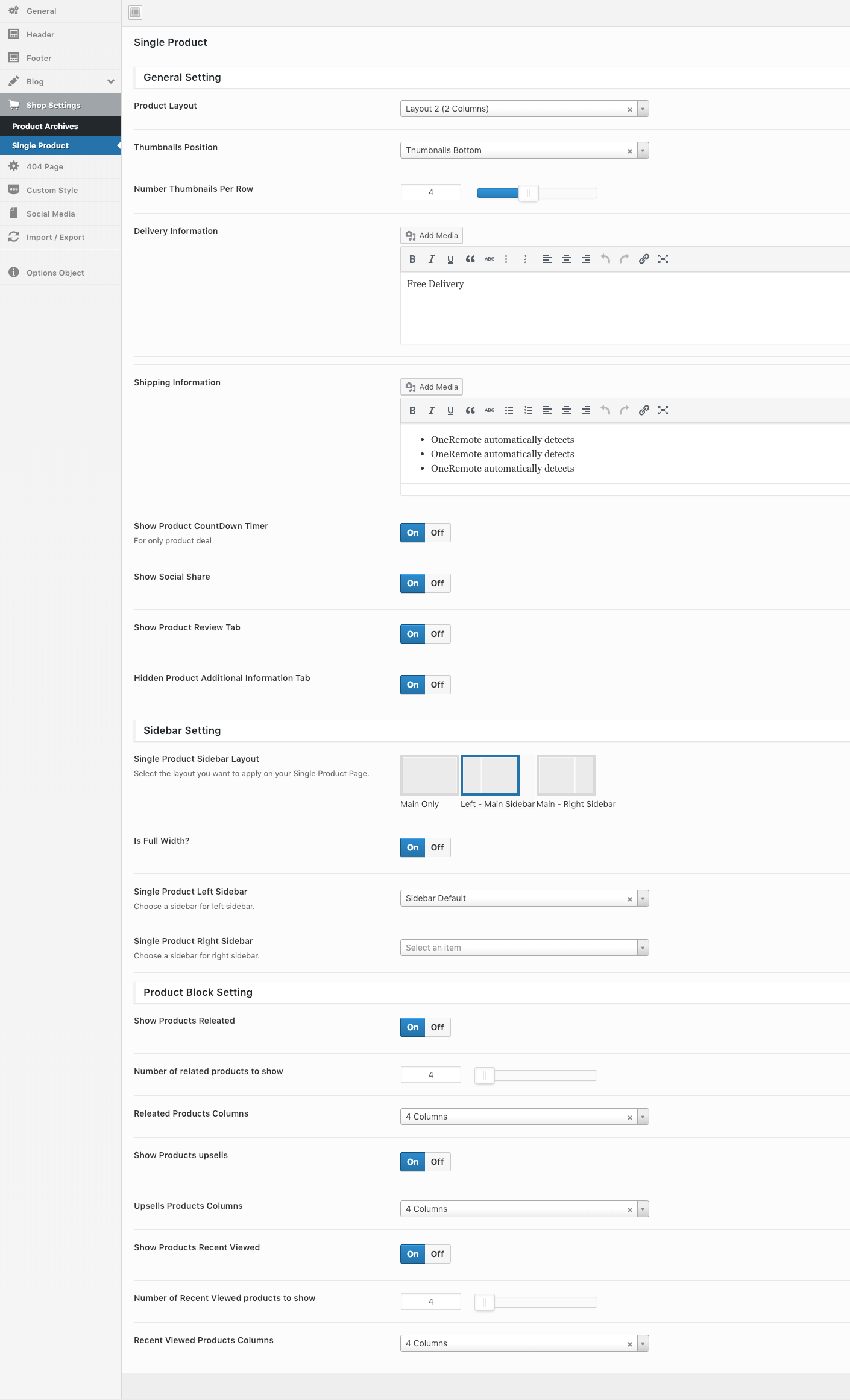The image size is (850, 1400).
Task: Click Bold icon in Delivery Information editor
Action: pos(412,259)
